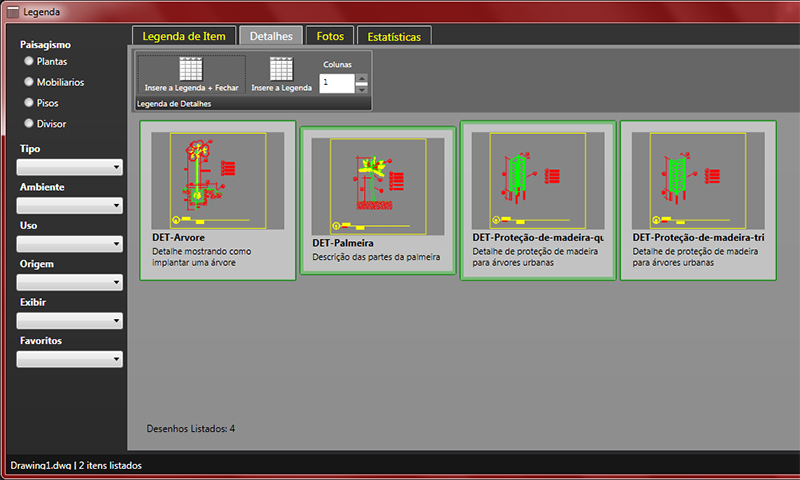Expand the Origem dropdown
The image size is (800, 480).
point(70,282)
